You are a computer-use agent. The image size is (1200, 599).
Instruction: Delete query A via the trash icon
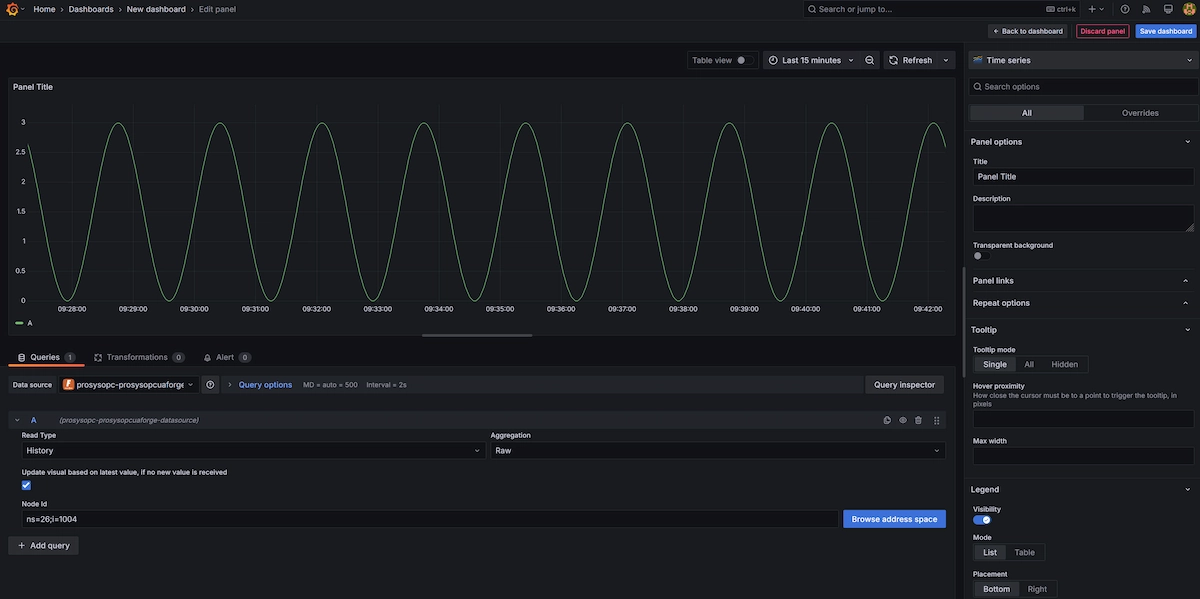pyautogui.click(x=916, y=418)
